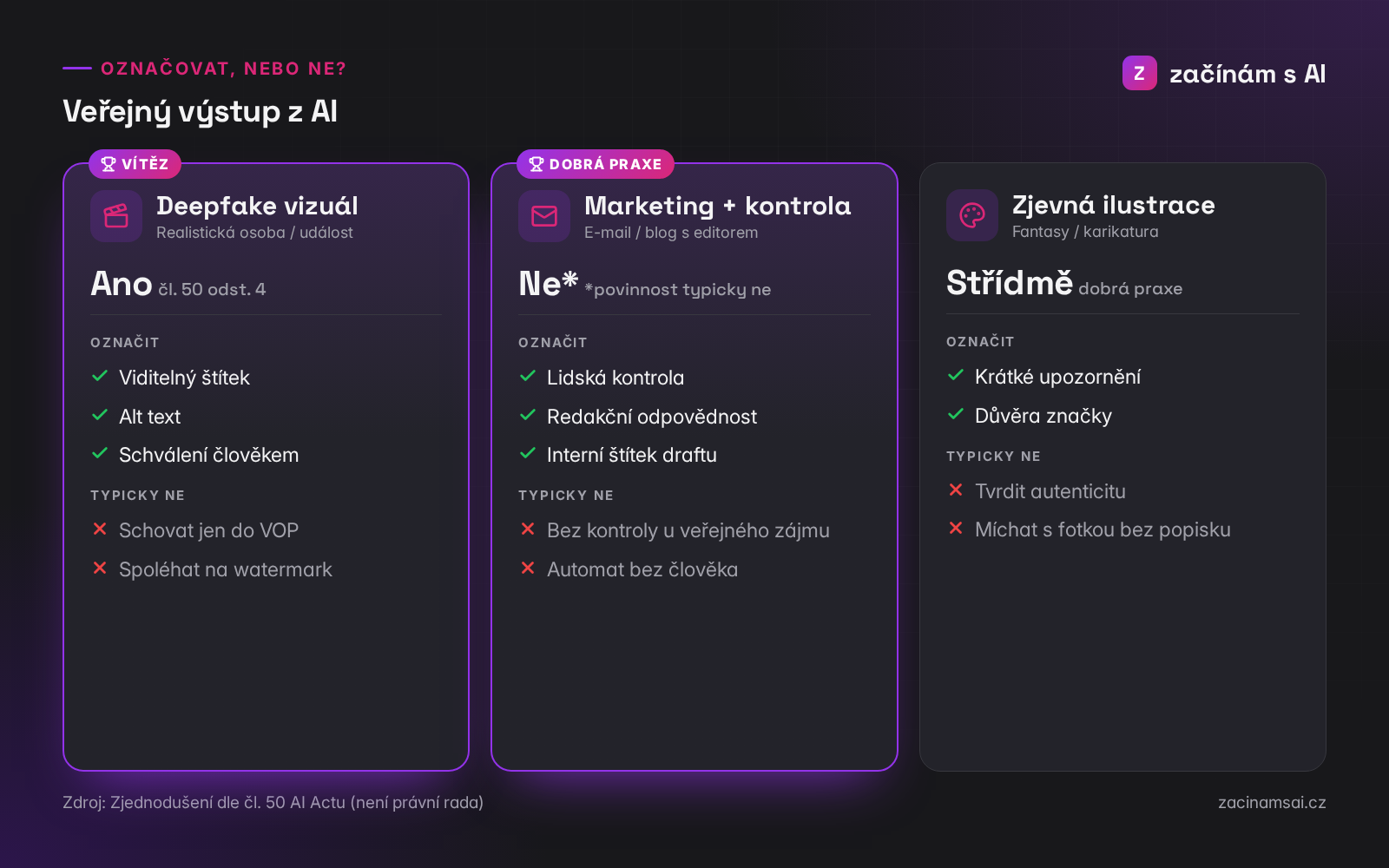This screenshot has height=868, width=1389.
Task: Click the Fantasy / karikatura subtitle
Action: (x=1085, y=232)
